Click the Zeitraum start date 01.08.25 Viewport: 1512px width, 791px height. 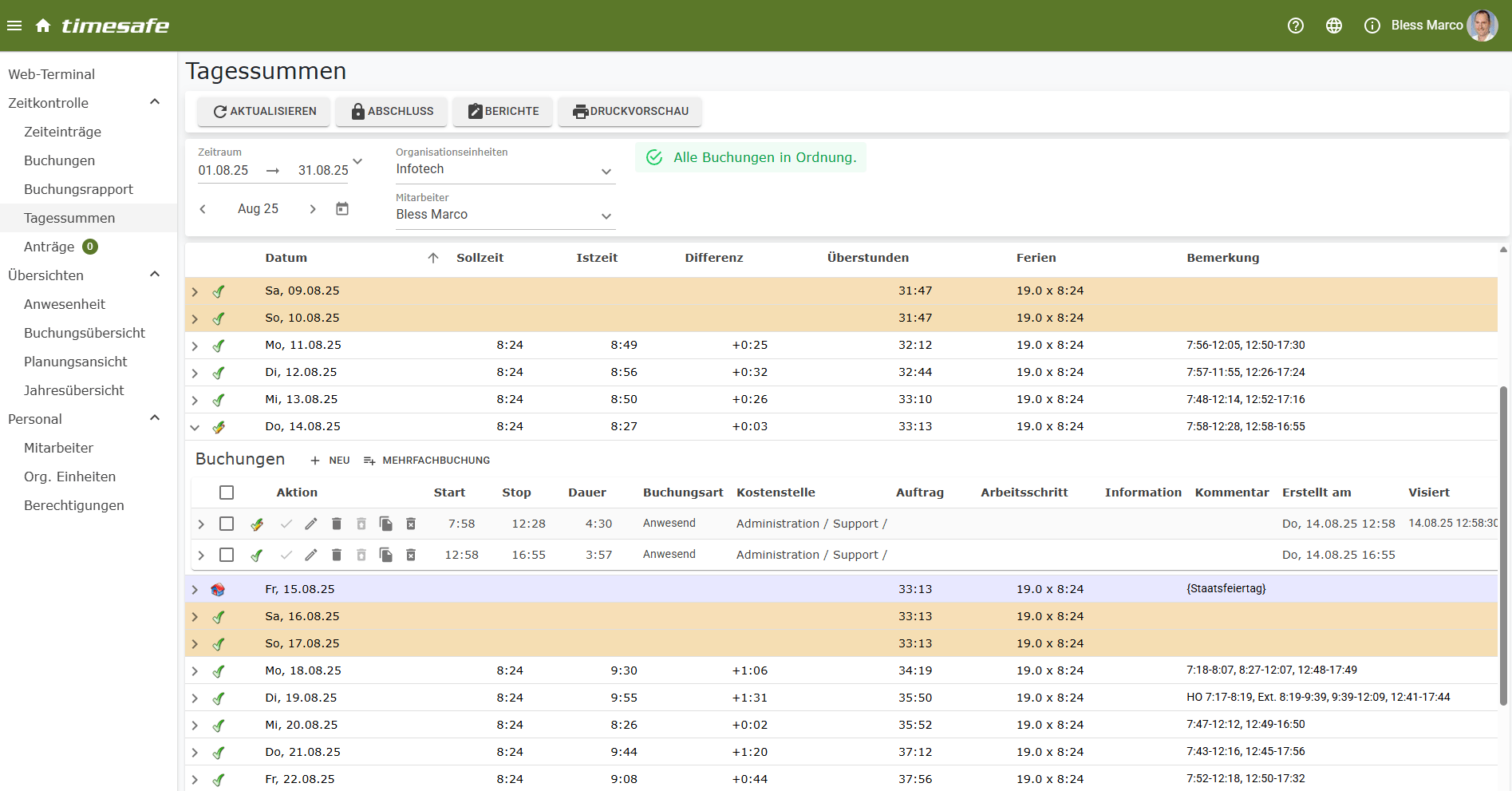(223, 171)
